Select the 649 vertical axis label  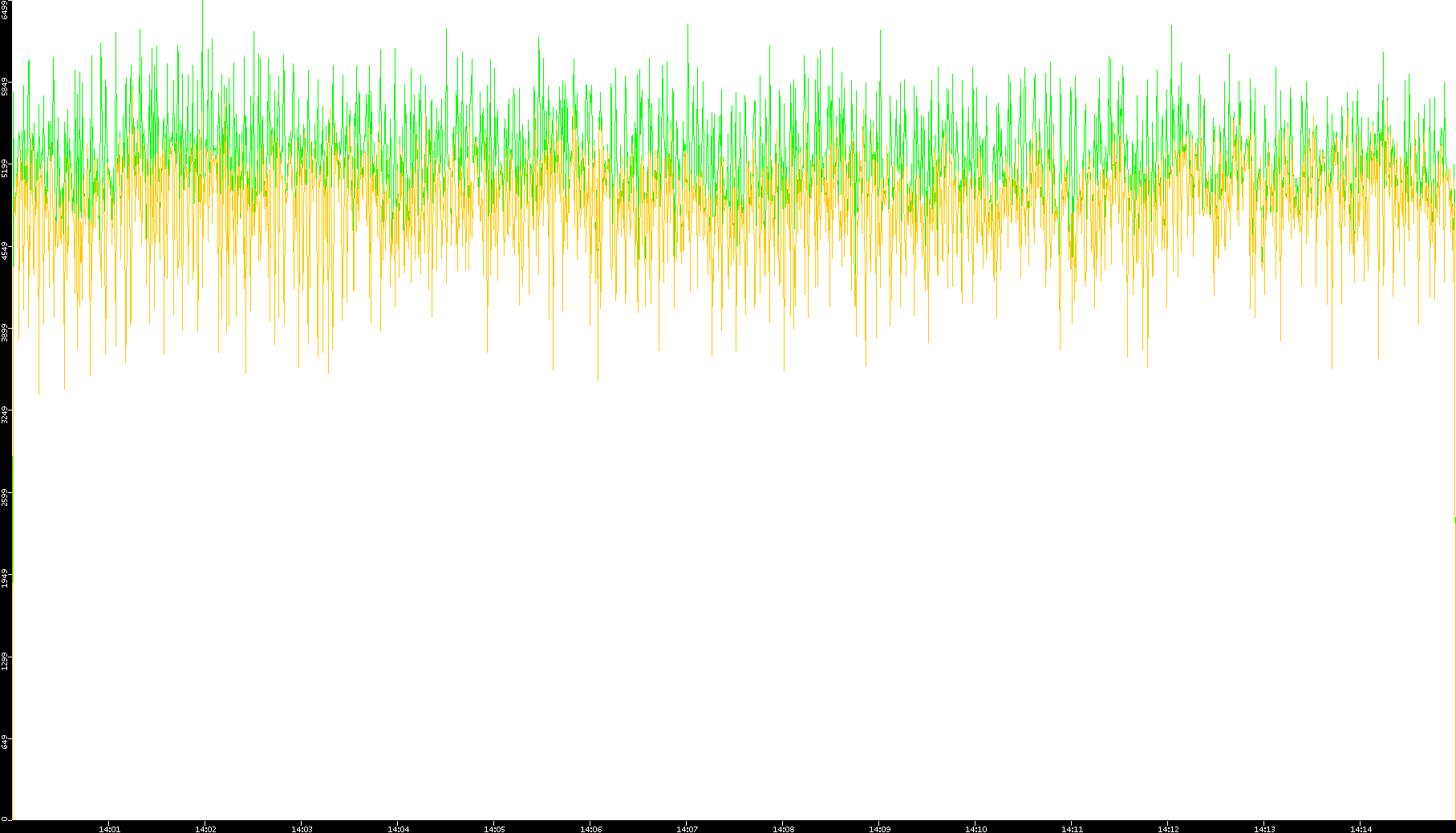(6, 742)
